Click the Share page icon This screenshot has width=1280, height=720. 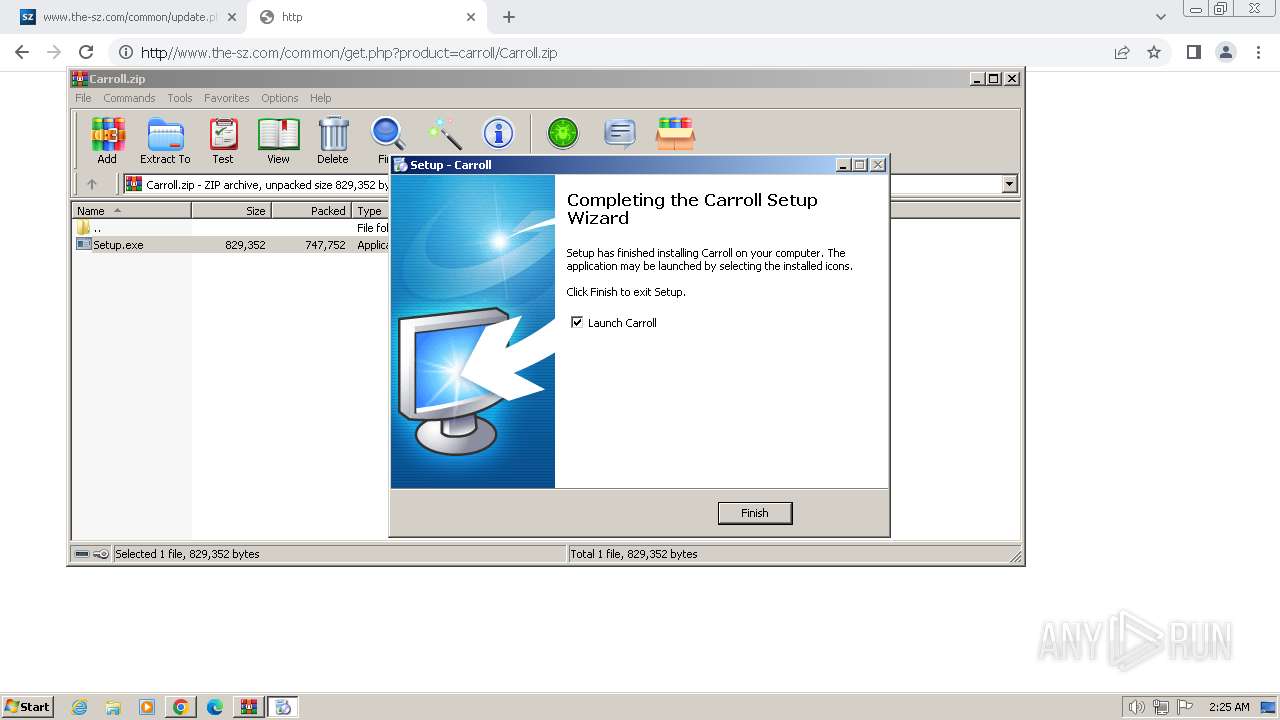point(1122,52)
